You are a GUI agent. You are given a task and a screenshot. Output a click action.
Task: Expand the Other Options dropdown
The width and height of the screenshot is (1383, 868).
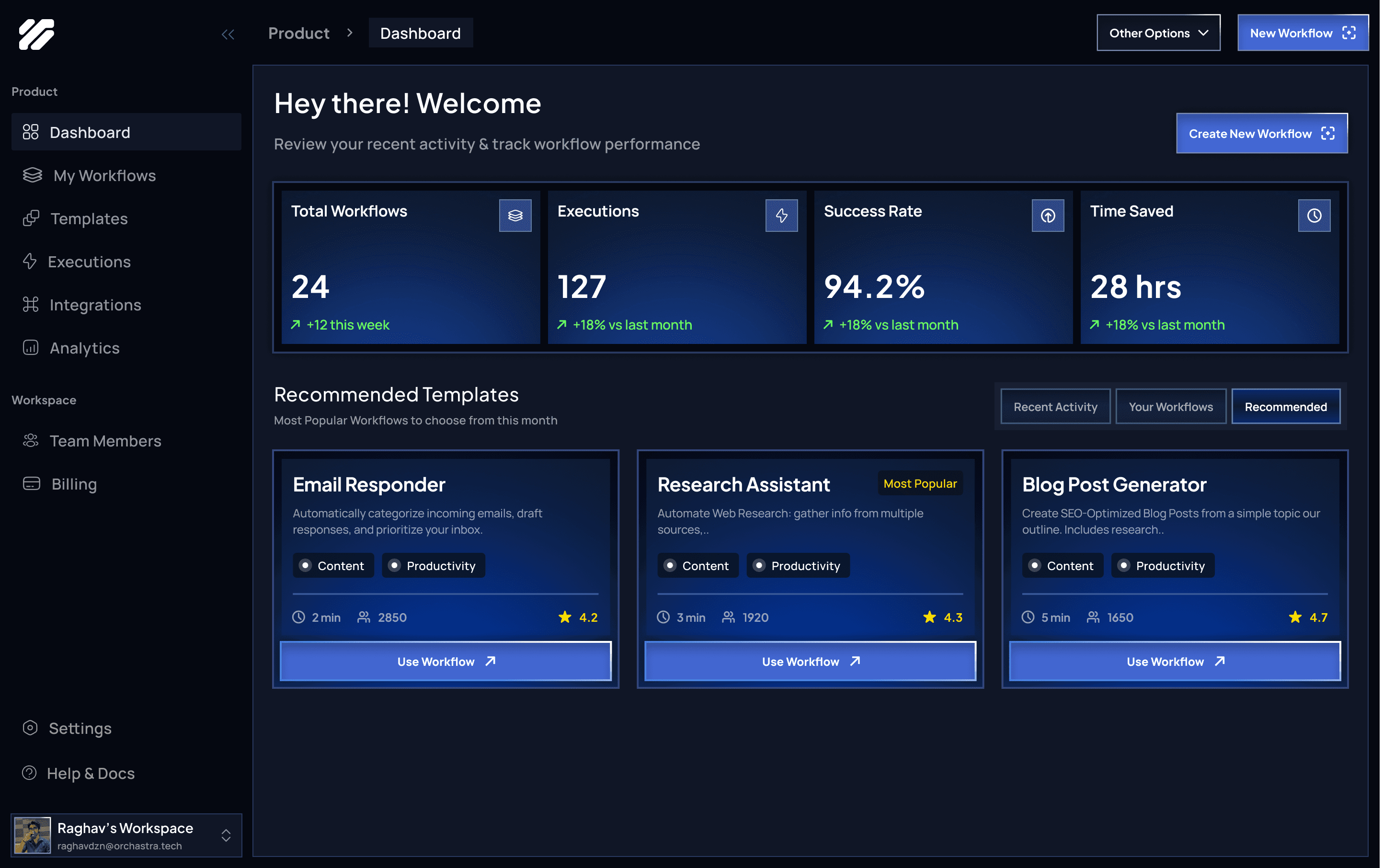[1158, 33]
